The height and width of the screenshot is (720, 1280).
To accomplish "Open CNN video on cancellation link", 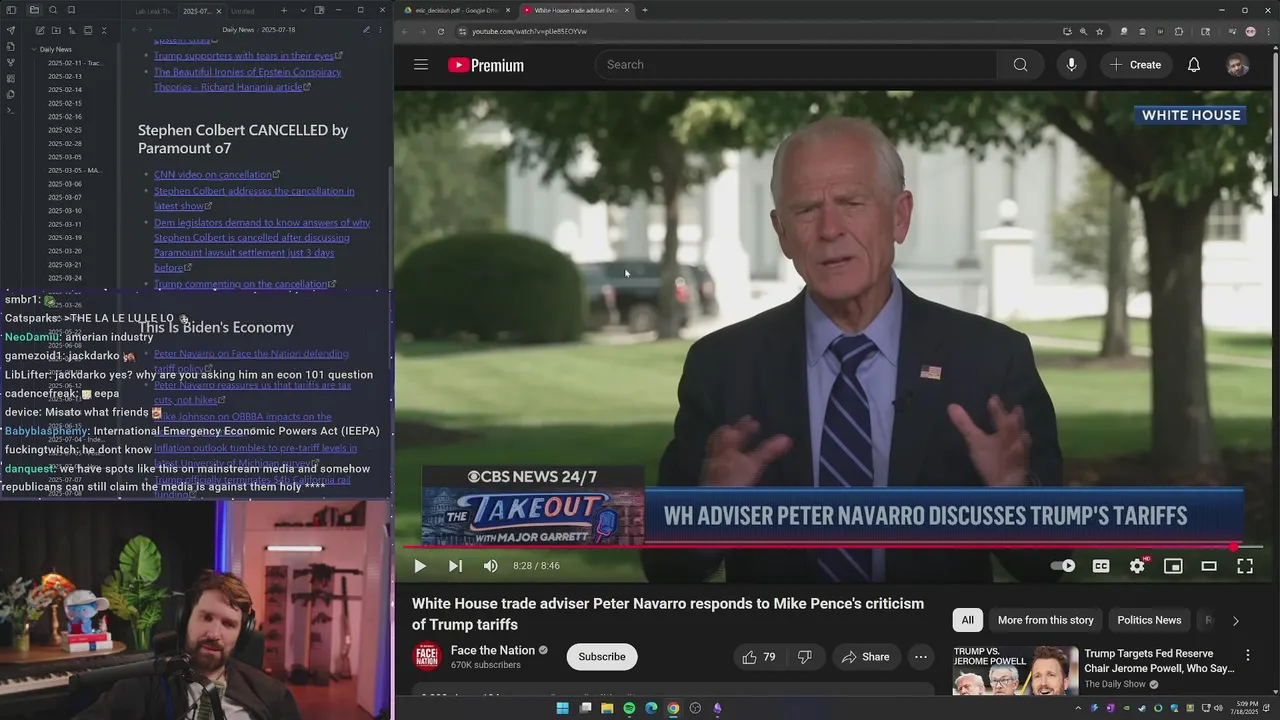I will coord(213,175).
